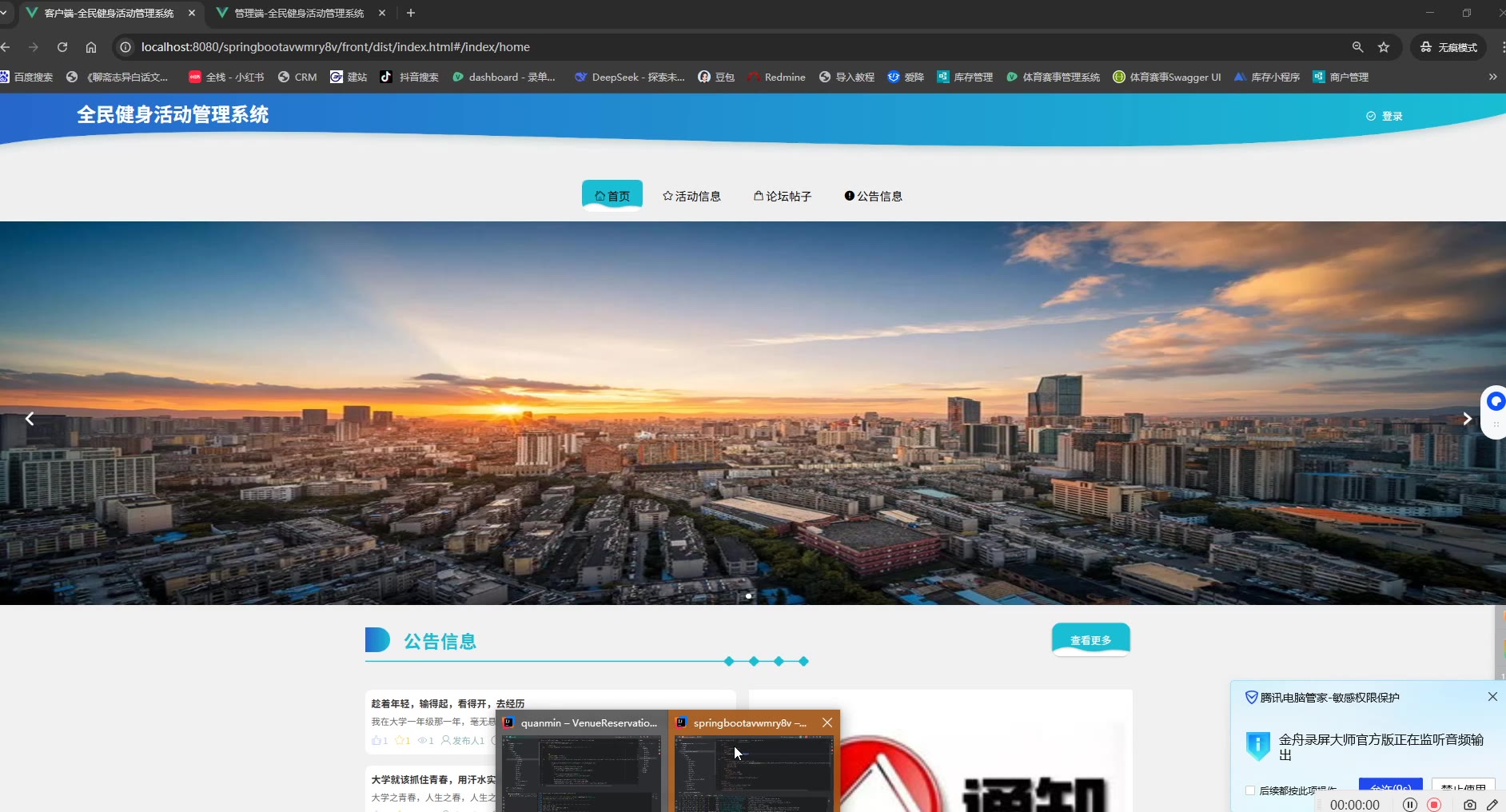Open the 全栈 - 小红书 bookmark
Screen dimensions: 1506x812
226,77
